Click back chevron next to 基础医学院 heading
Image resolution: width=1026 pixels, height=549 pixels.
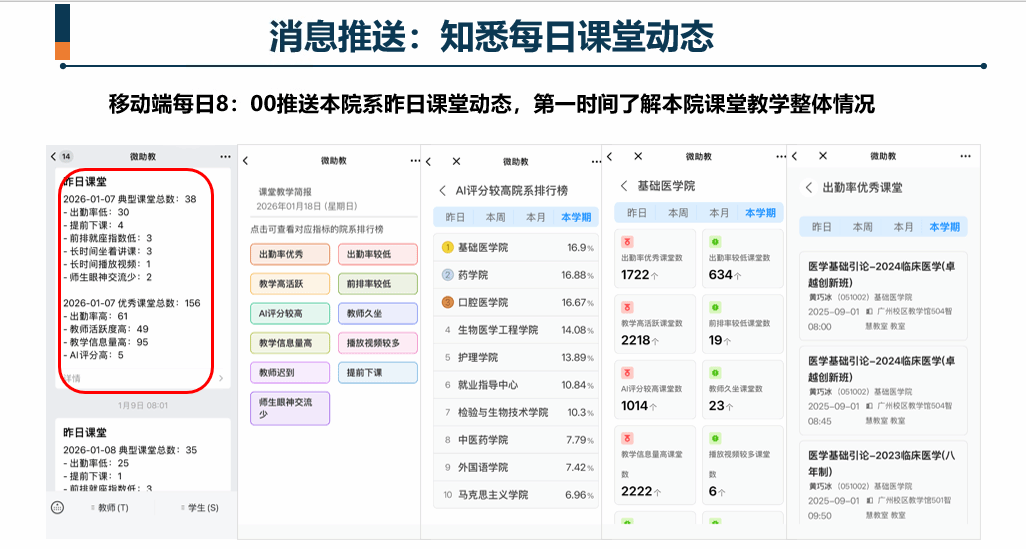click(624, 186)
